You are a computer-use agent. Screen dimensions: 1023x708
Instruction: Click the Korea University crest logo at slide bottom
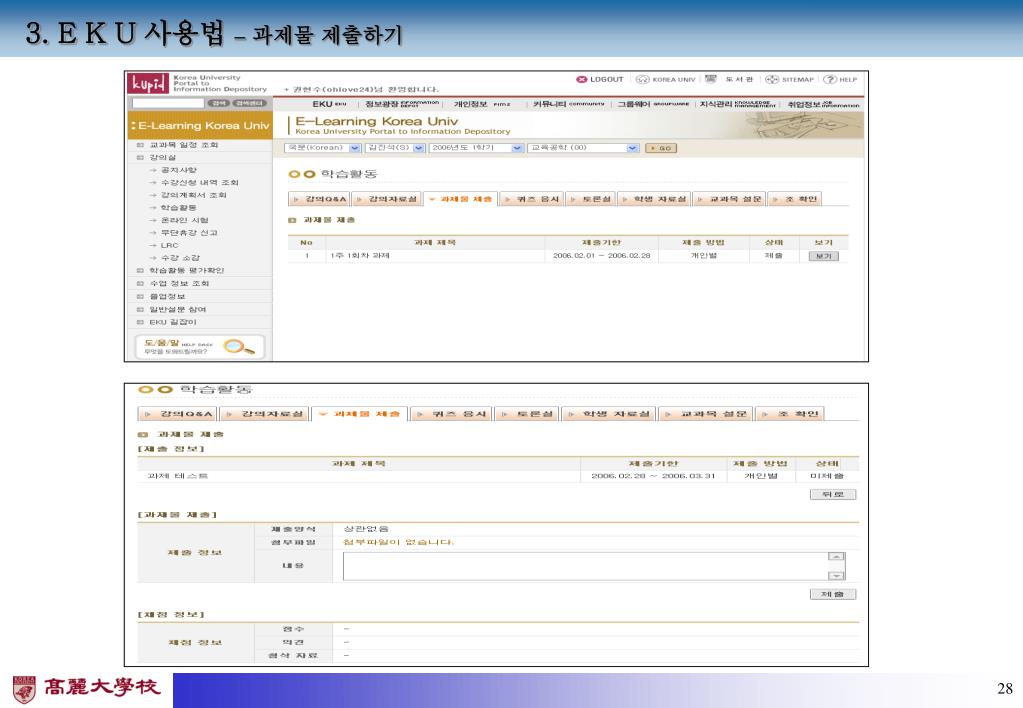24,690
